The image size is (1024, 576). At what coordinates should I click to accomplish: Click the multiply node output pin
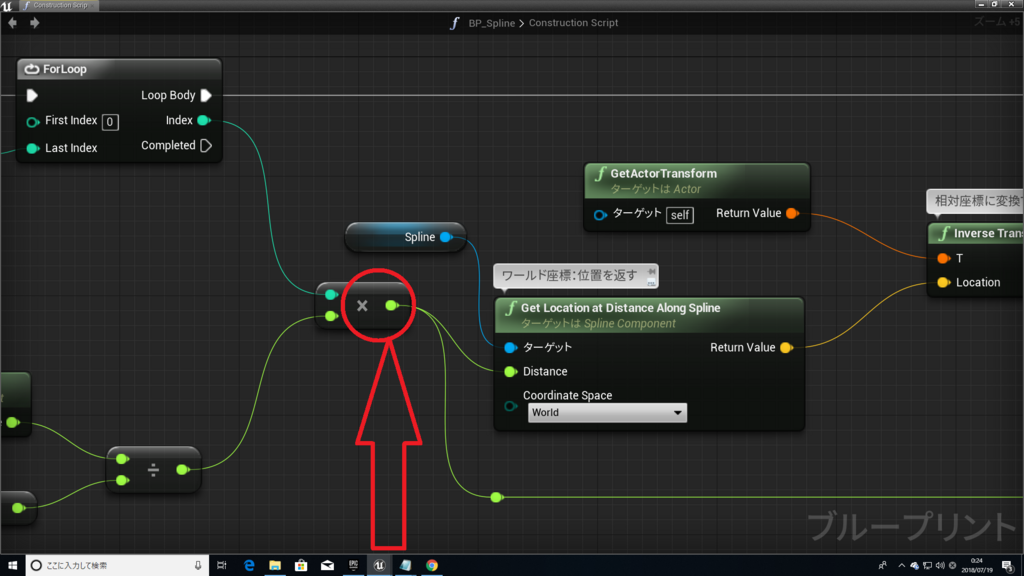coord(392,305)
